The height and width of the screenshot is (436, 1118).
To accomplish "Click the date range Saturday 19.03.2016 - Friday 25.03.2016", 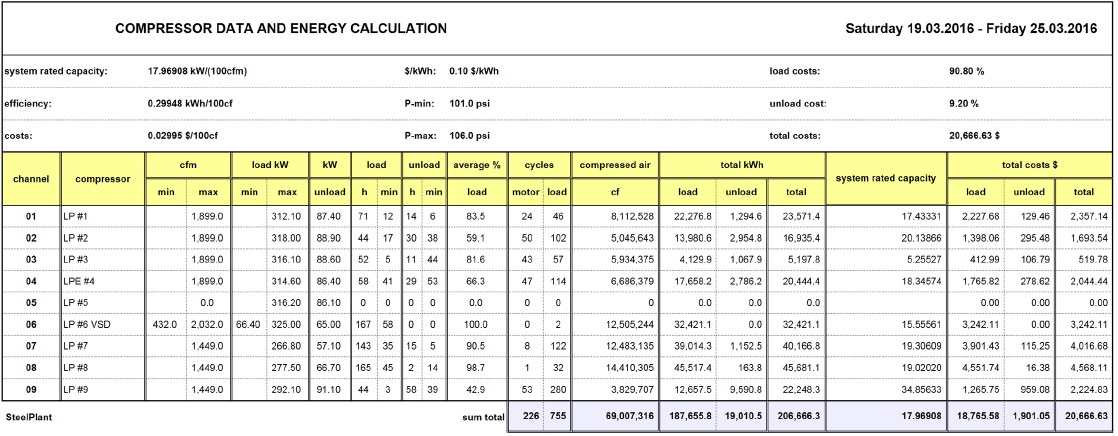I will point(971,29).
